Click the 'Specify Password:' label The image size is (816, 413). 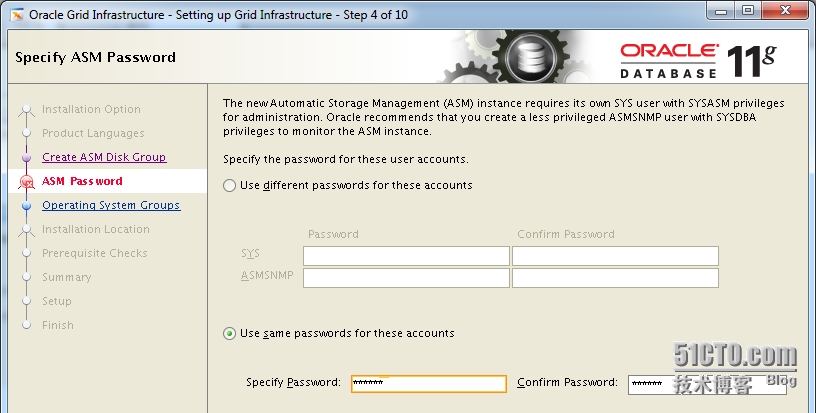tap(294, 382)
